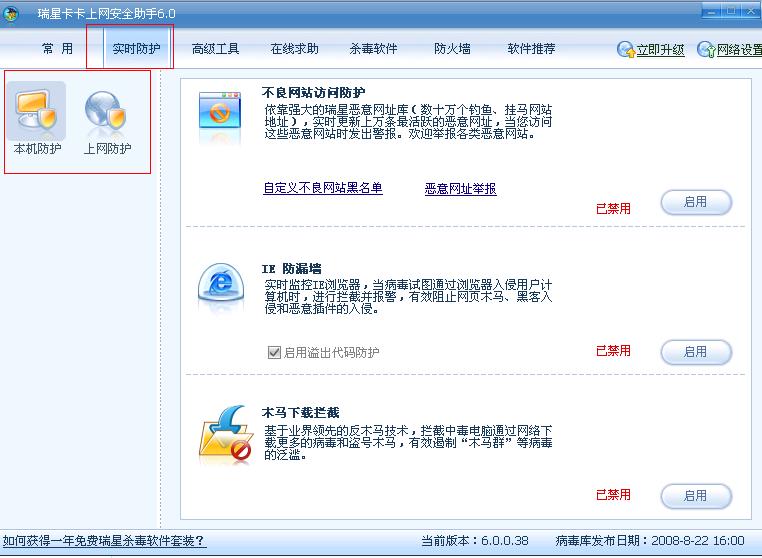Image resolution: width=762 pixels, height=558 pixels.
Task: Click the 木马下载拦截 folder icon
Action: [226, 434]
